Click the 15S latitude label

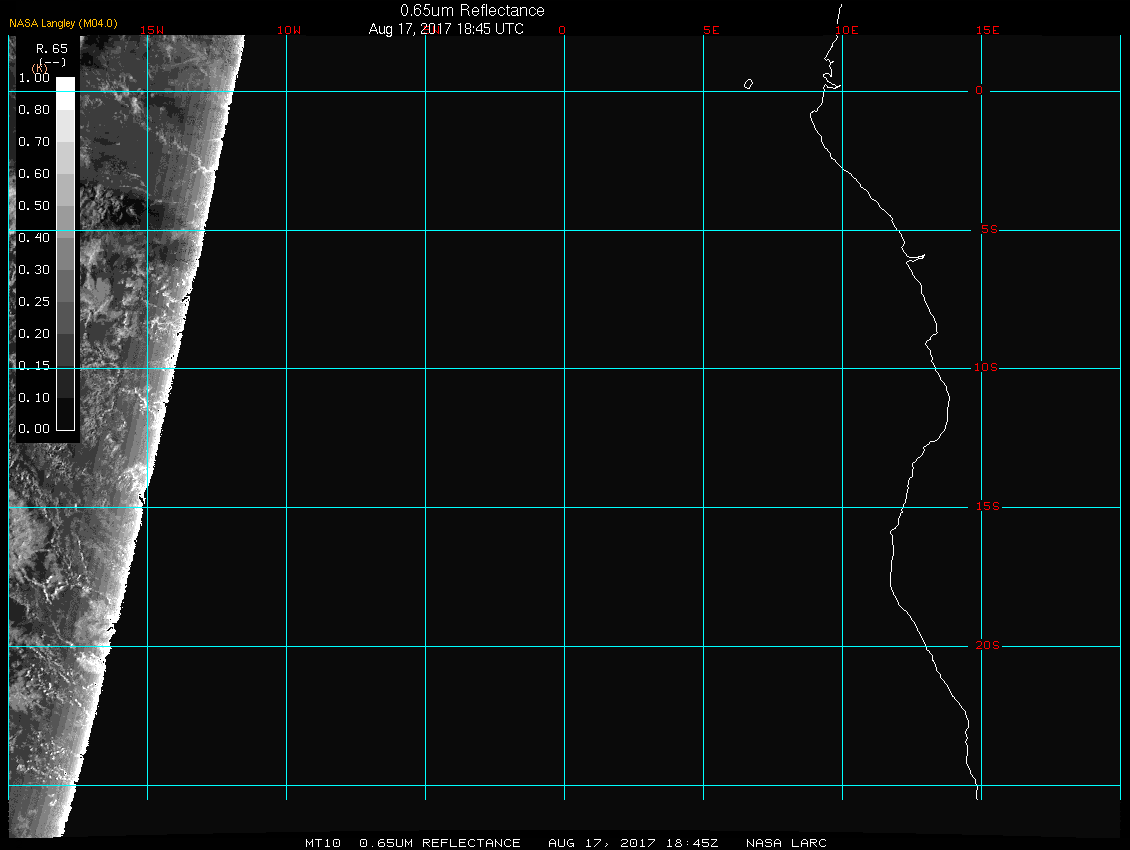986,507
